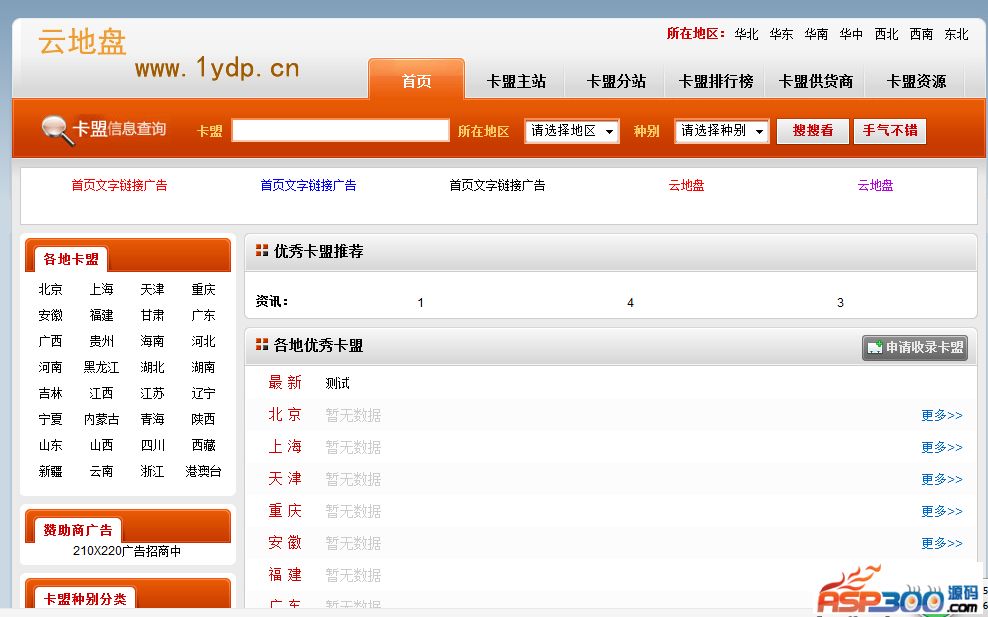Viewport: 988px width, 617px height.
Task: Click the 湖北 province link
Action: point(152,367)
